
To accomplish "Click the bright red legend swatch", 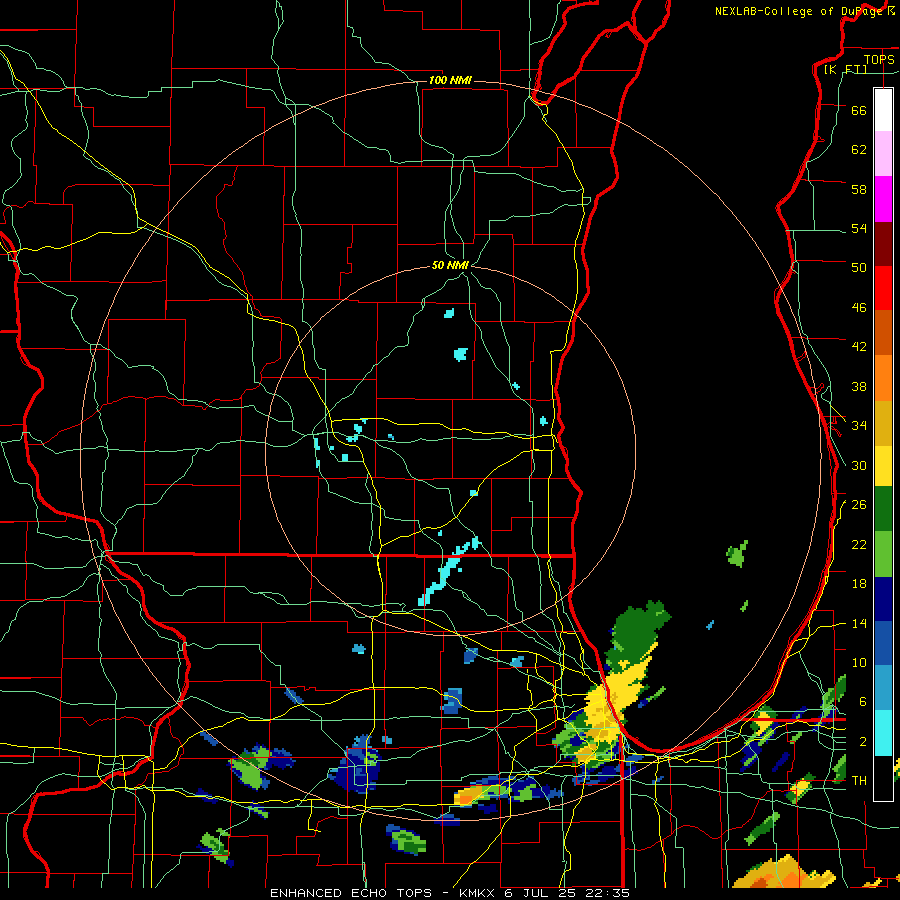I will point(883,288).
